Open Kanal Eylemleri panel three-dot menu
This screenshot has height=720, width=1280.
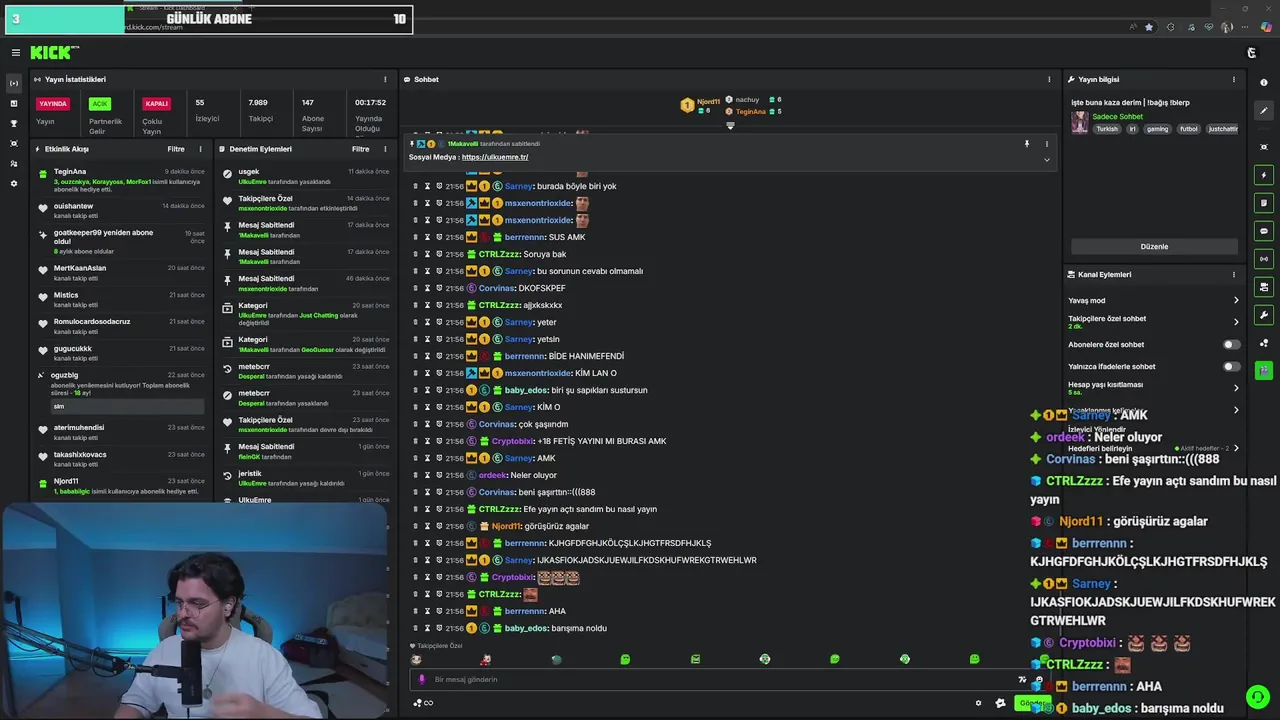click(1234, 274)
